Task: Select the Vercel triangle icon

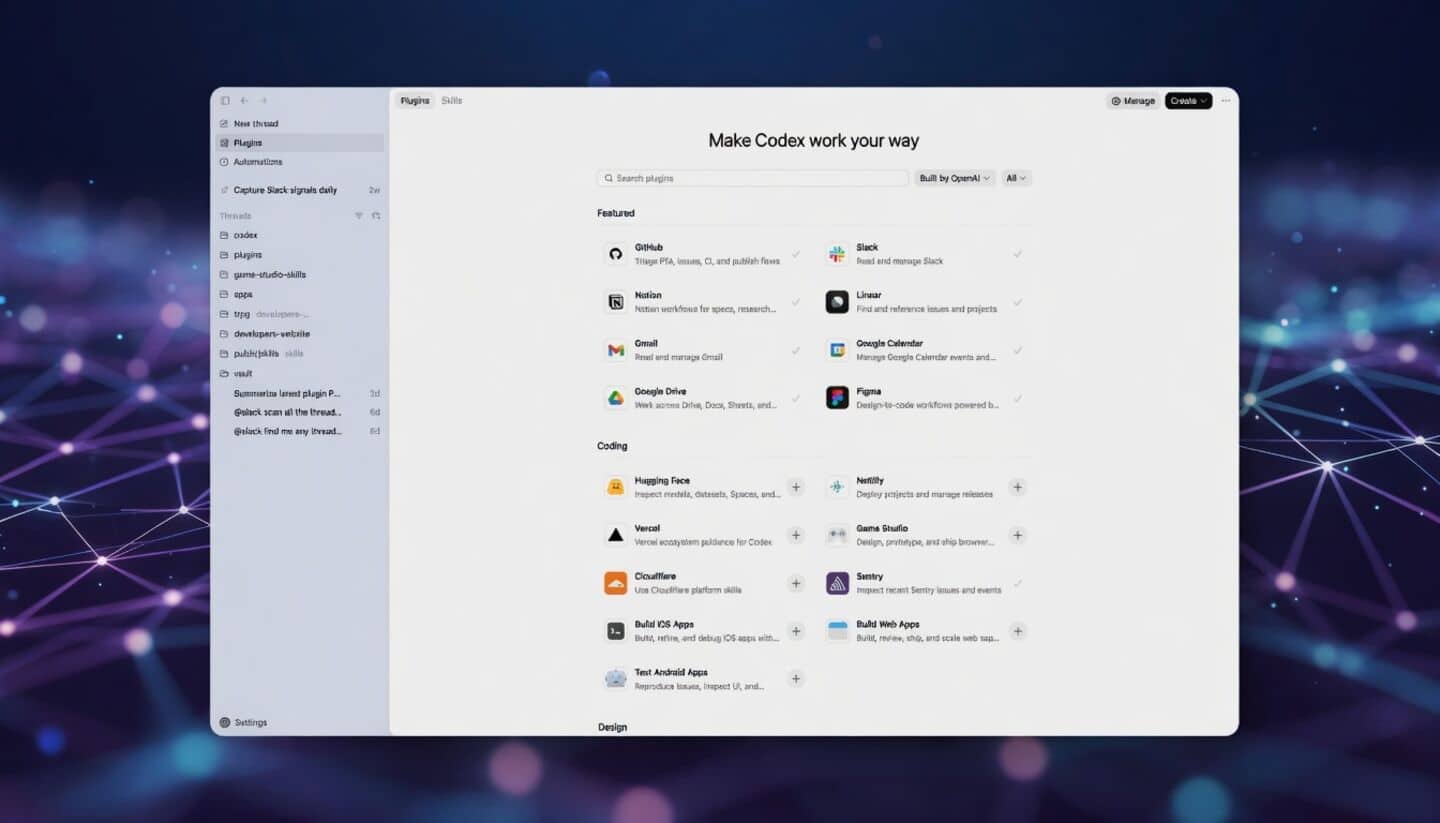Action: (x=616, y=535)
